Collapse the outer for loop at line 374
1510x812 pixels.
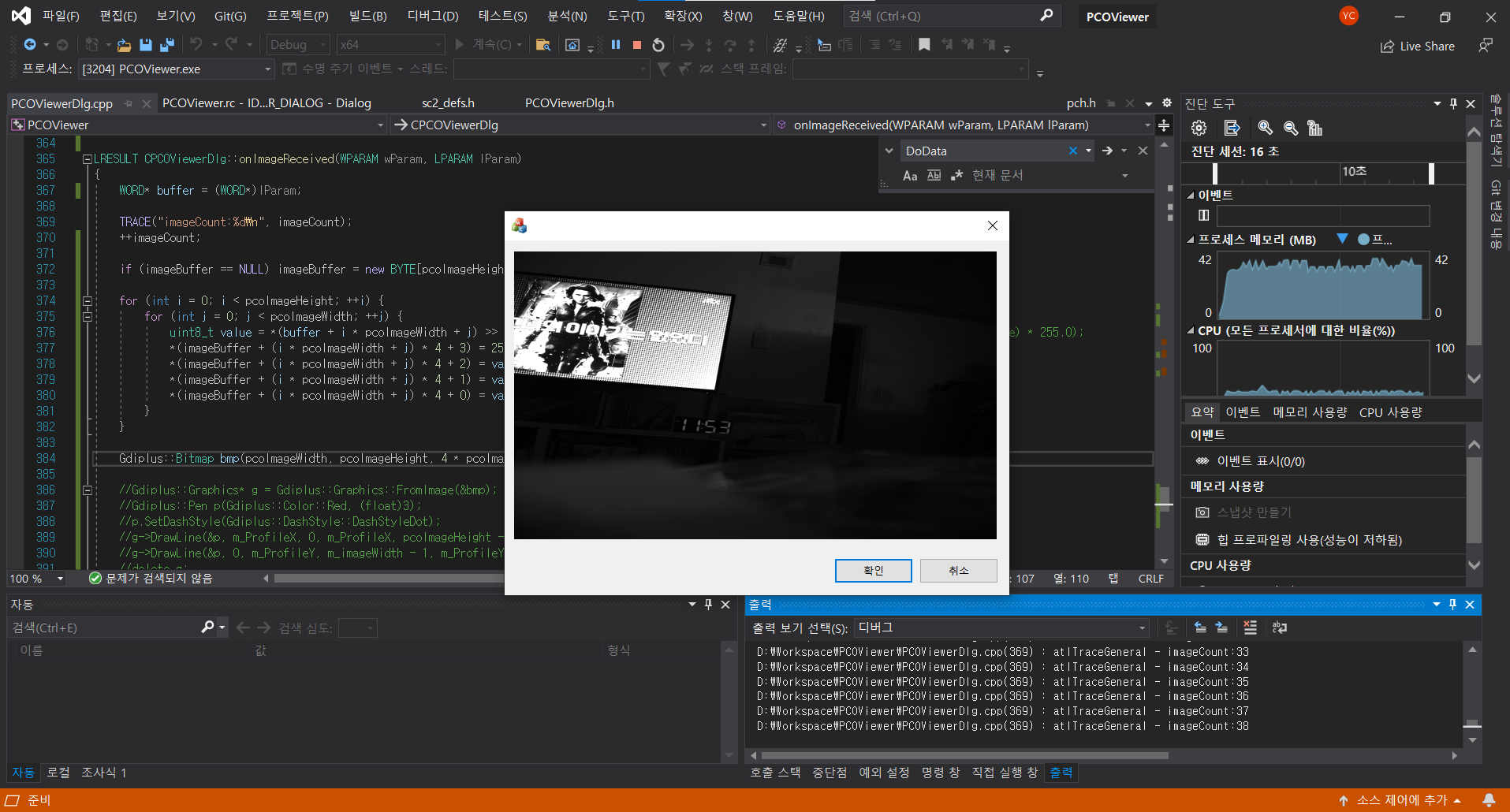pyautogui.click(x=88, y=301)
